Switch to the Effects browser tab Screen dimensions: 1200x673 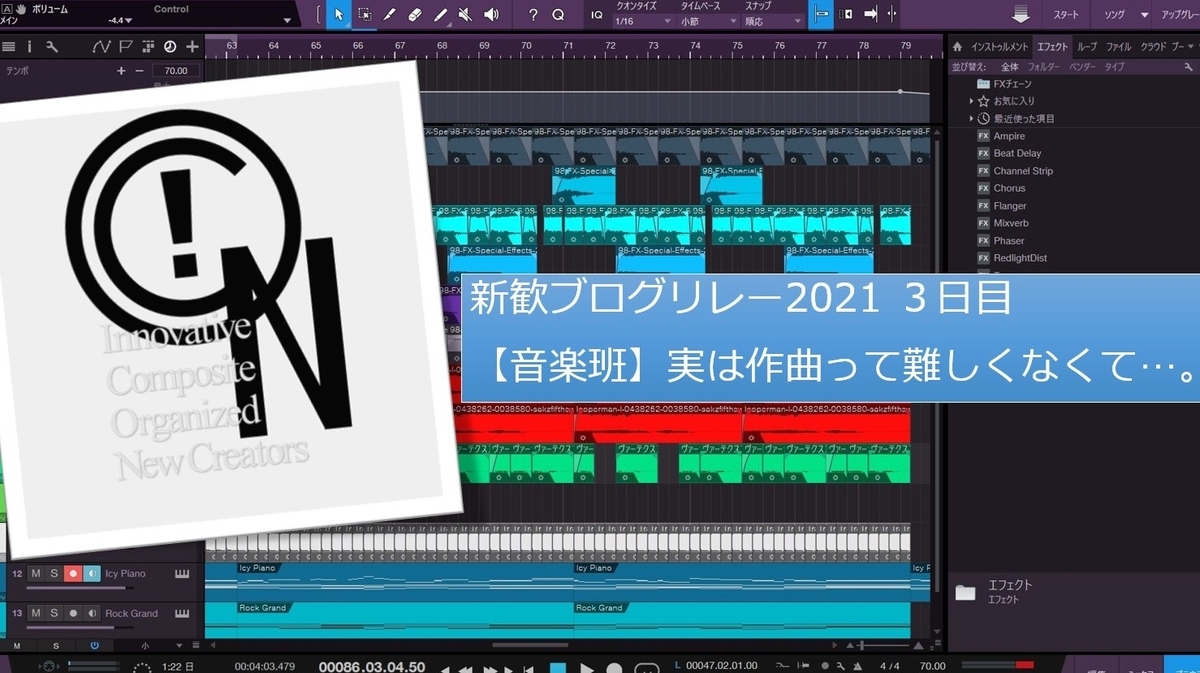1052,47
